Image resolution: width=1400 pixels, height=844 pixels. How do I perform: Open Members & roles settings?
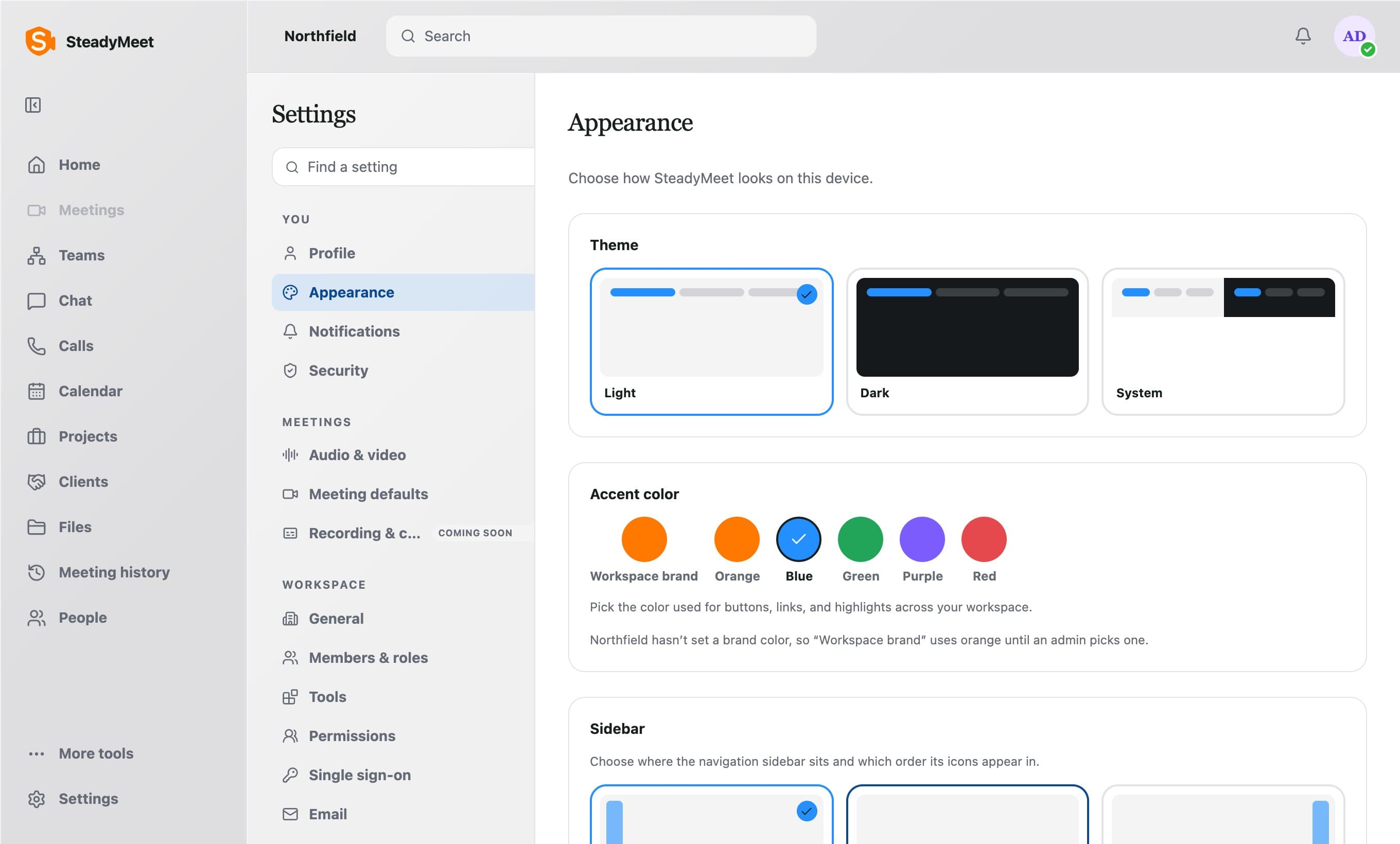[x=403, y=658]
